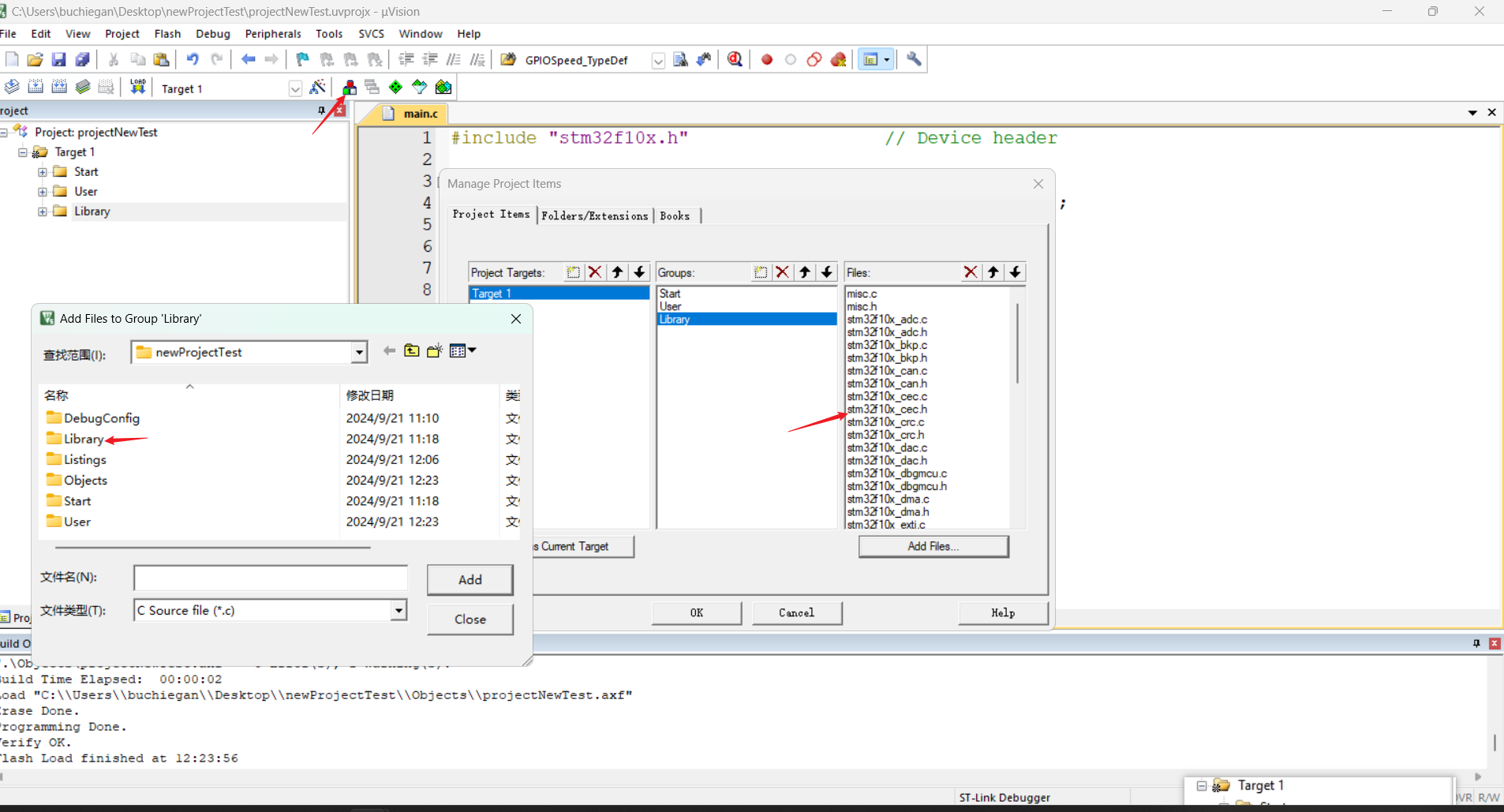
Task: Select the main.c editor tab
Action: (413, 114)
